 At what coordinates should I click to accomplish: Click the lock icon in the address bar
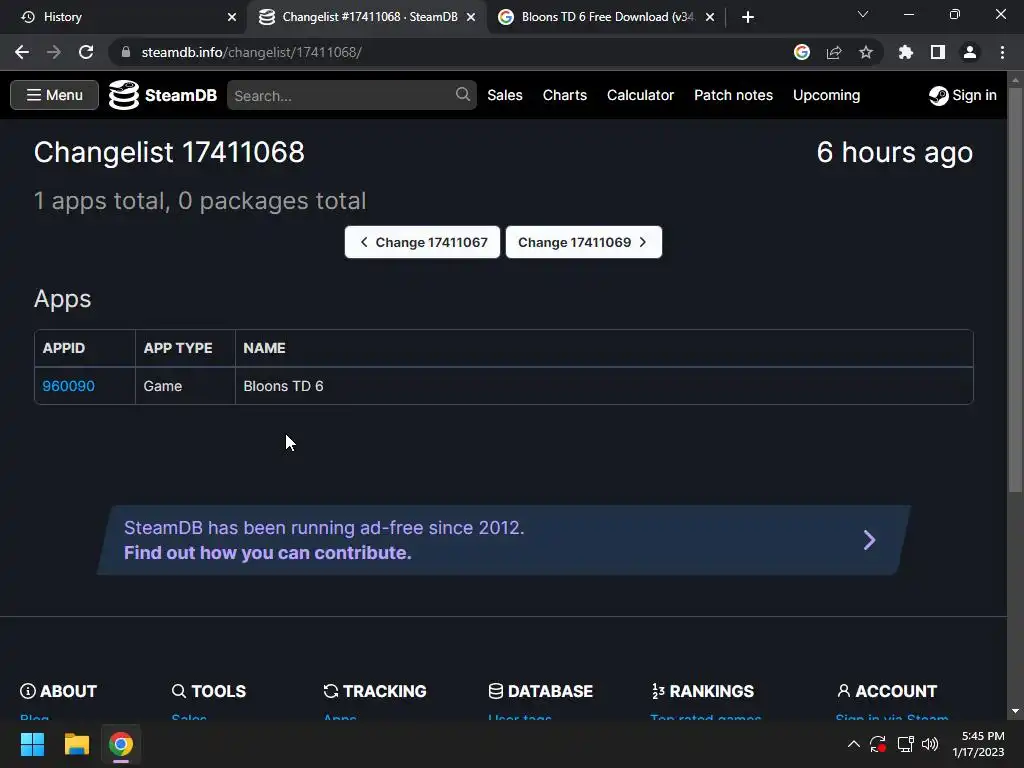[x=125, y=52]
